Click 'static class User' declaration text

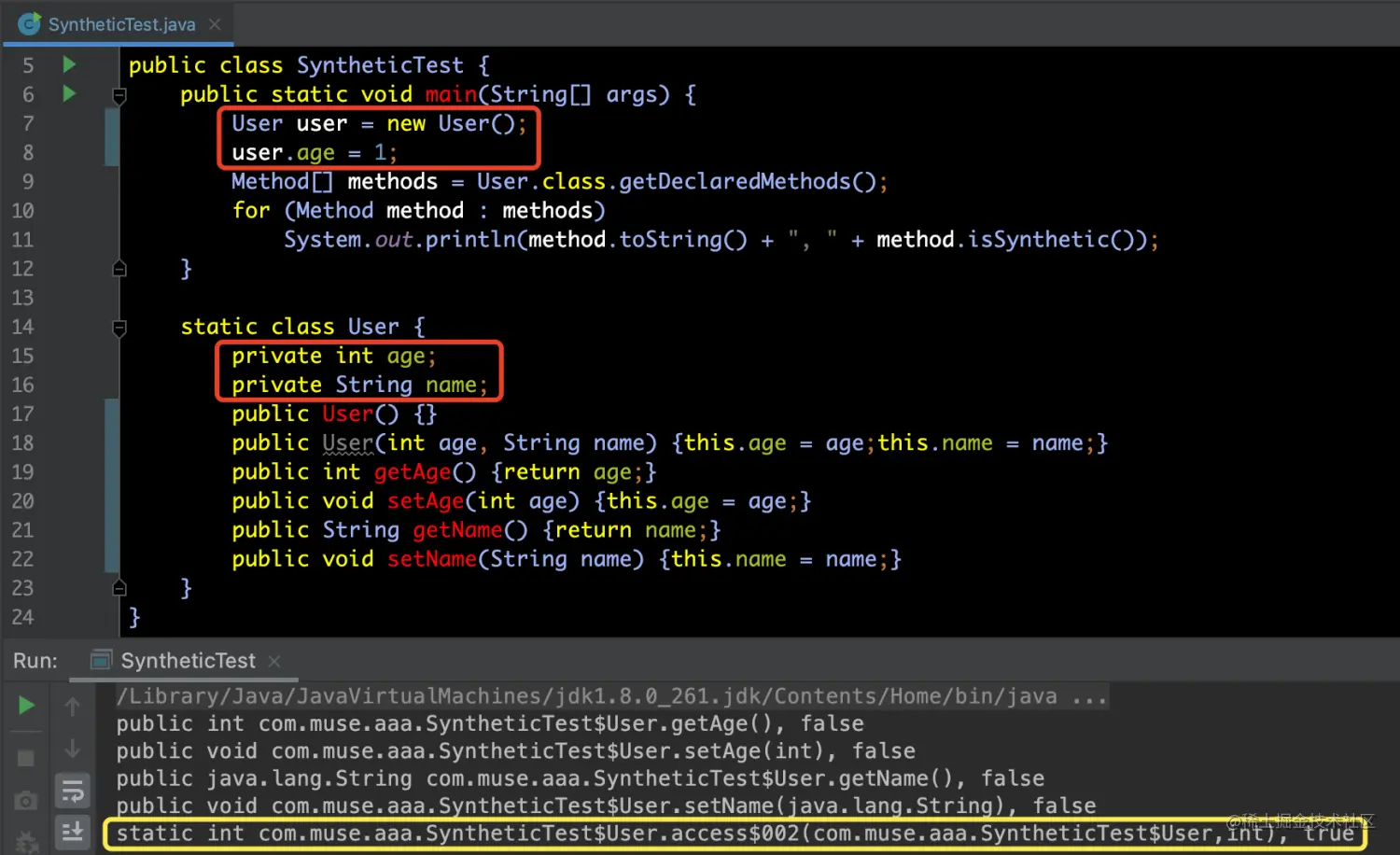pos(289,327)
